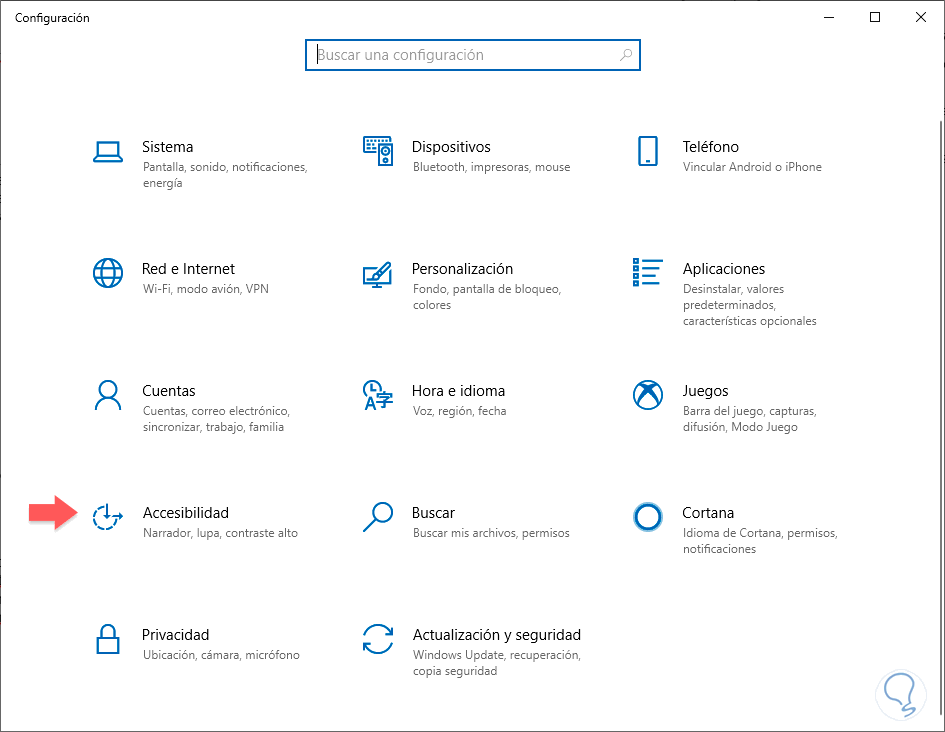
Task: Go to the Red e Internet title
Action: coord(188,269)
